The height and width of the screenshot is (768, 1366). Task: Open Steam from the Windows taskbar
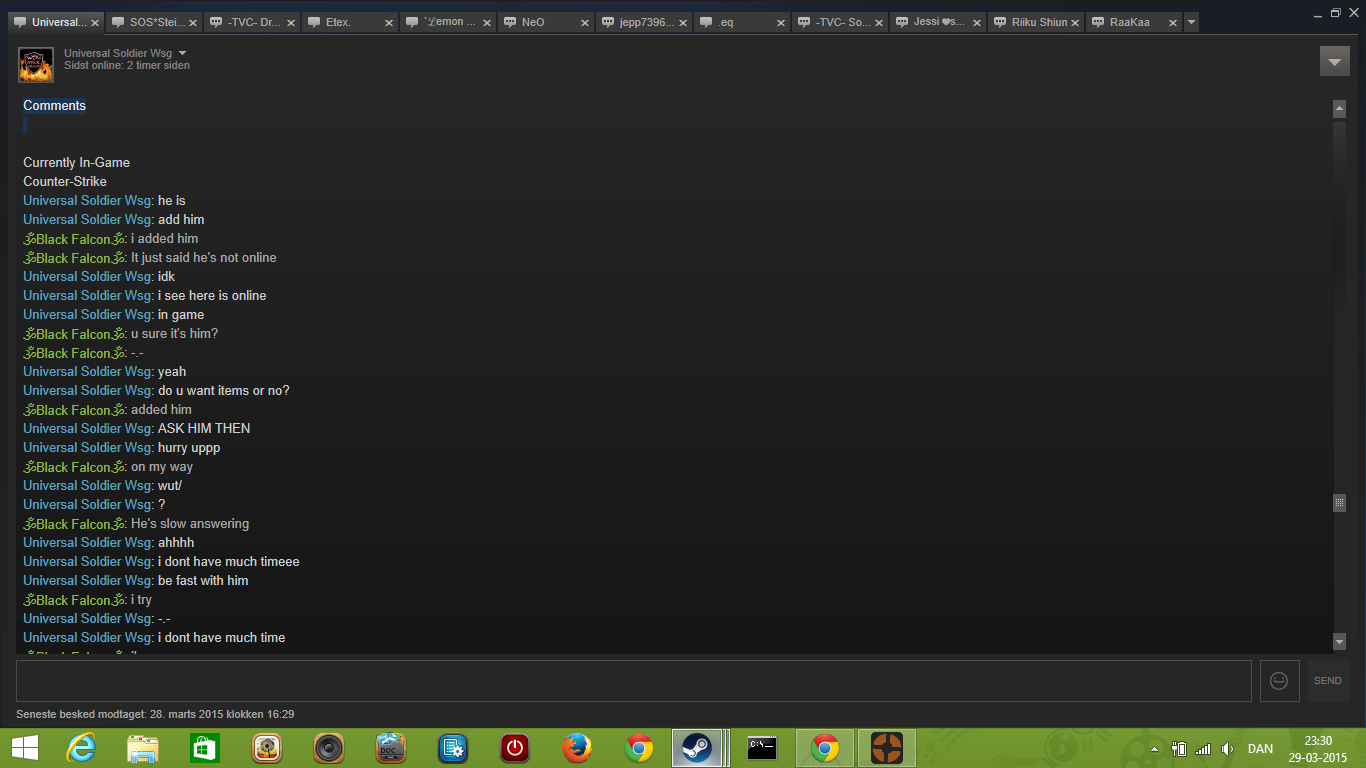pyautogui.click(x=696, y=748)
